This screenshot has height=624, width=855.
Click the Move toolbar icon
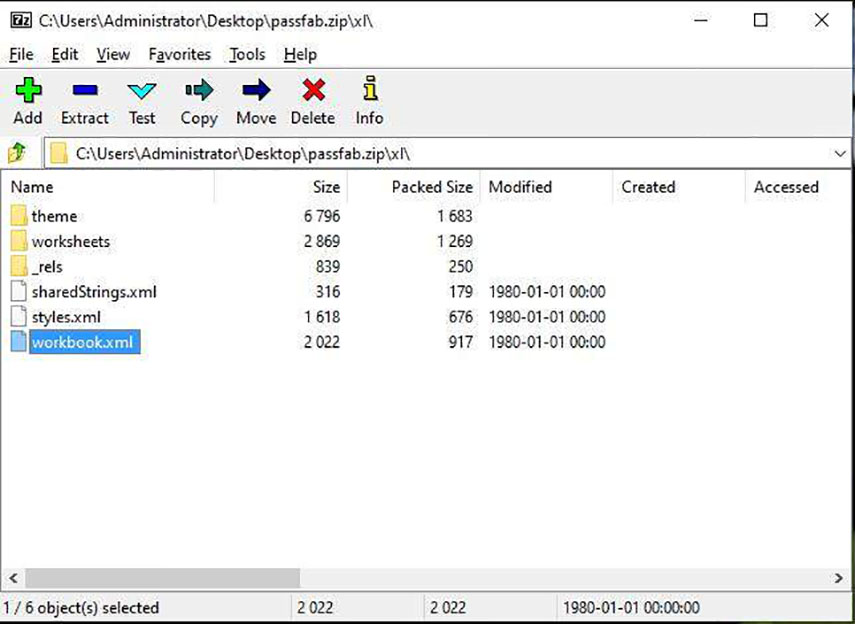point(255,100)
